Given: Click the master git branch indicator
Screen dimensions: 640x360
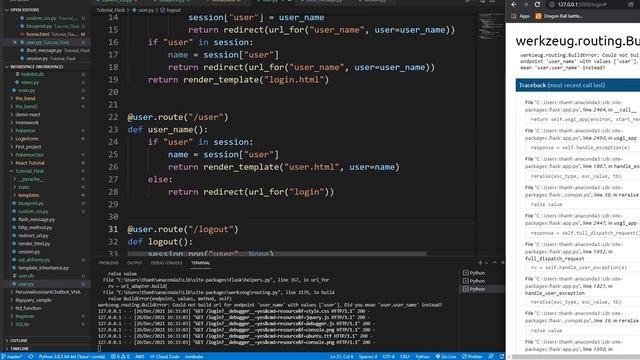Looking at the screenshot, I should 12,357.
